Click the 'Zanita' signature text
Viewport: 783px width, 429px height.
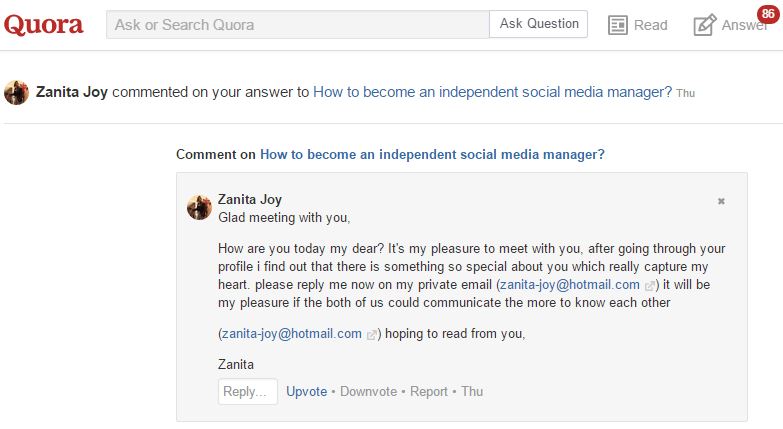[236, 365]
